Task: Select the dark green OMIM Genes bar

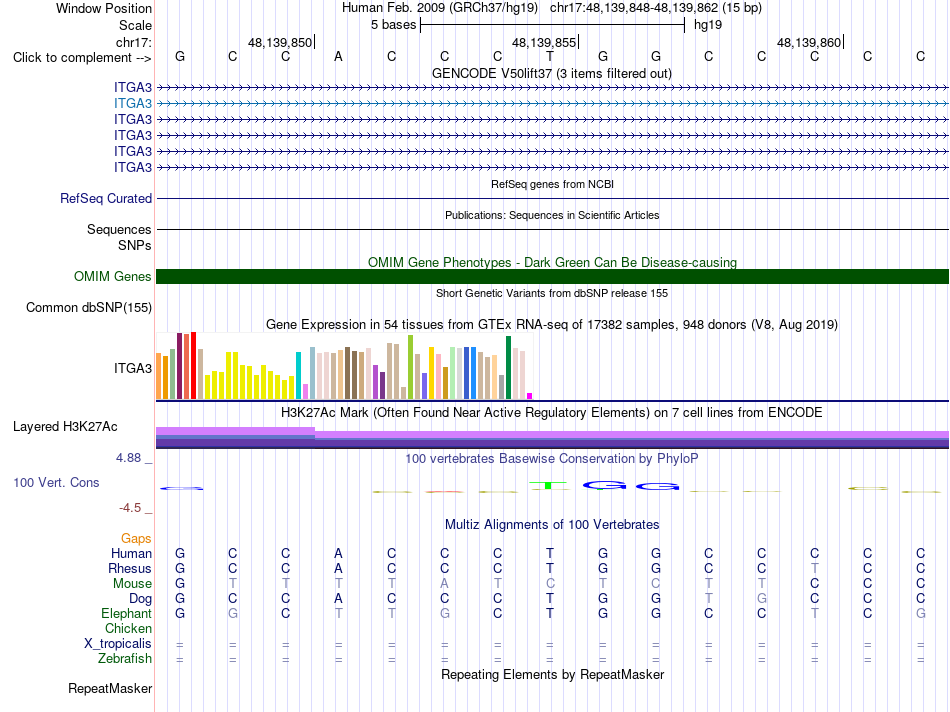Action: (552, 276)
